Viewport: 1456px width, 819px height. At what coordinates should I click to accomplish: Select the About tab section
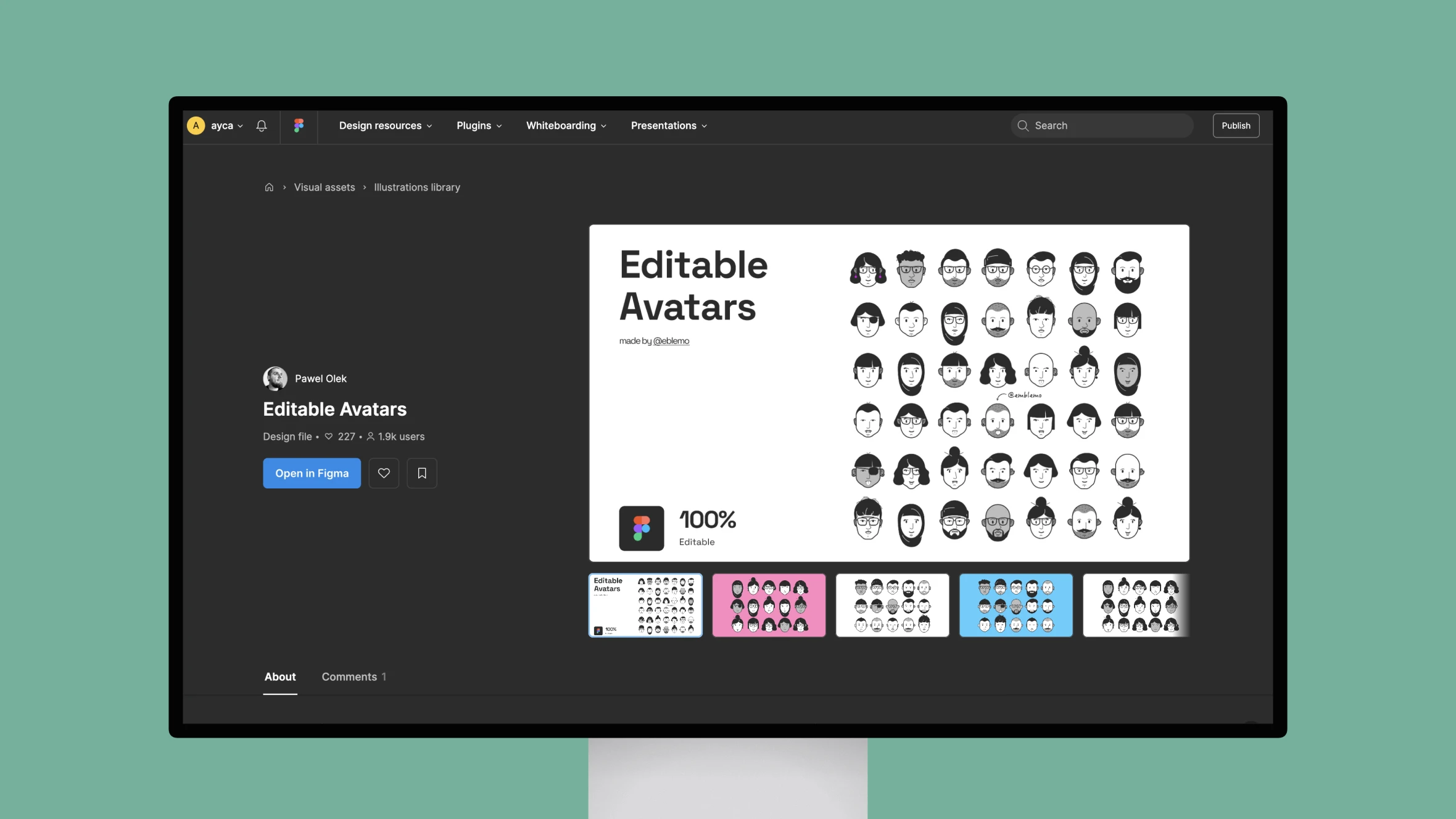280,676
